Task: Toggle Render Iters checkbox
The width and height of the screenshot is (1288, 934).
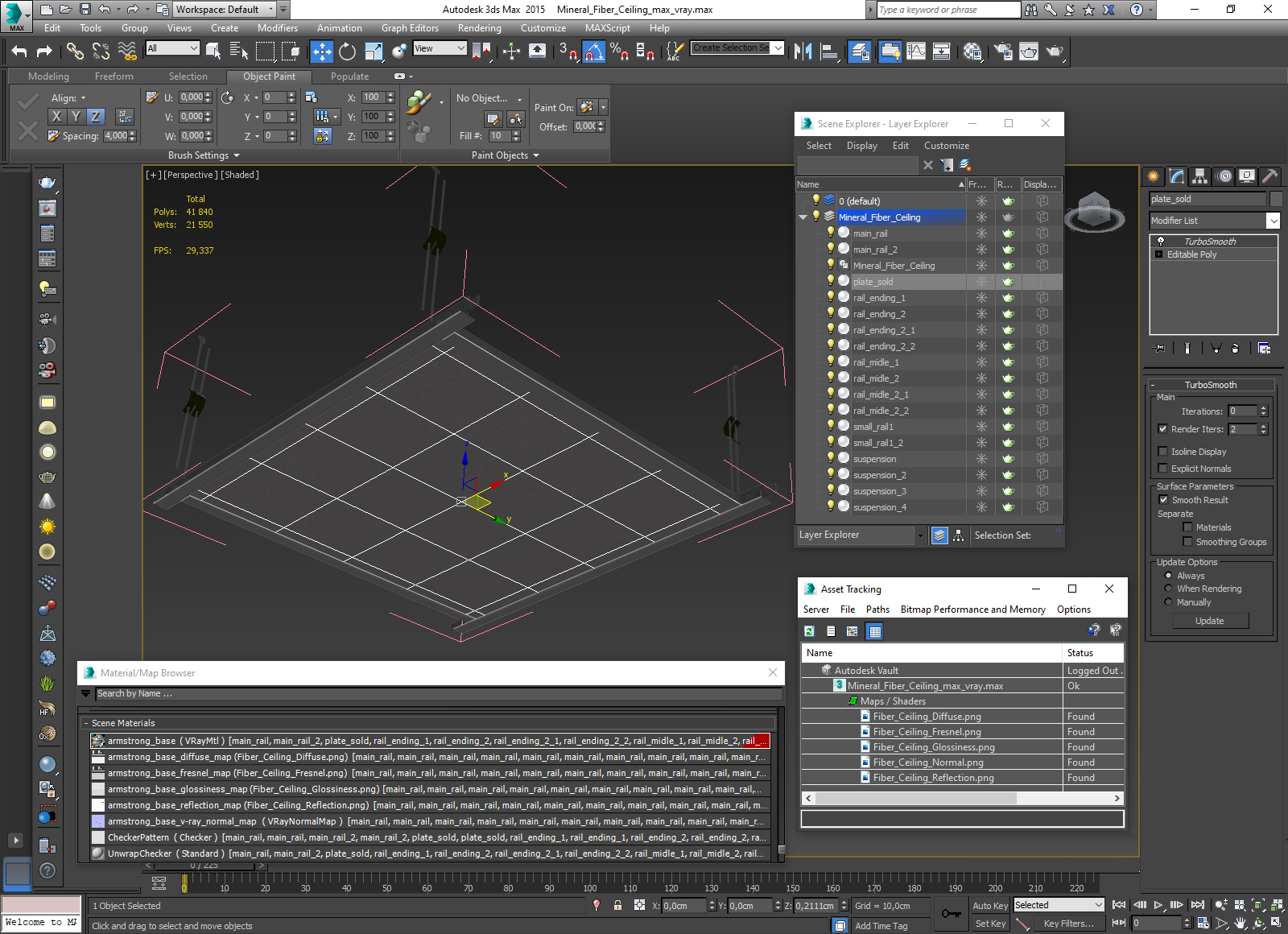Action: coord(1162,429)
